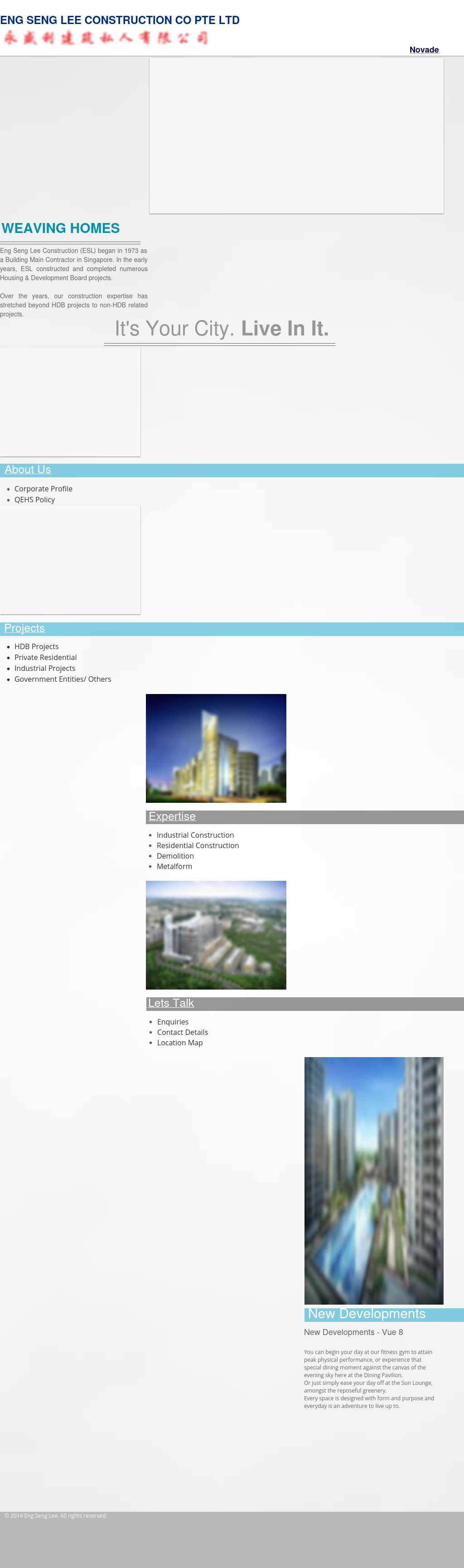Viewport: 464px width, 1568px height.
Task: Open the Enquiries page
Action: point(173,1022)
